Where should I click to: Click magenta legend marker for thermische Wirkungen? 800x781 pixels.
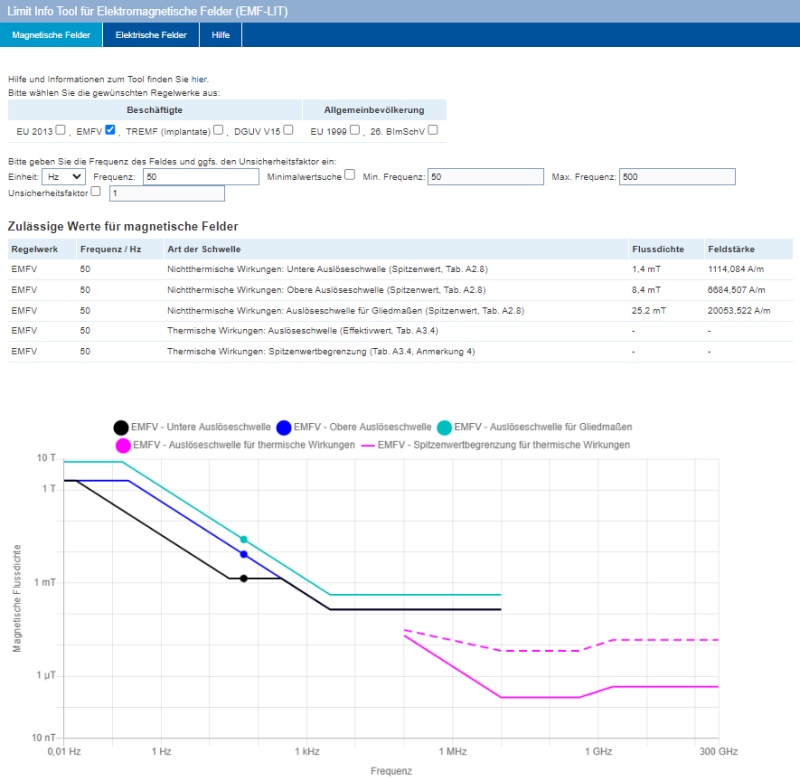tap(122, 445)
